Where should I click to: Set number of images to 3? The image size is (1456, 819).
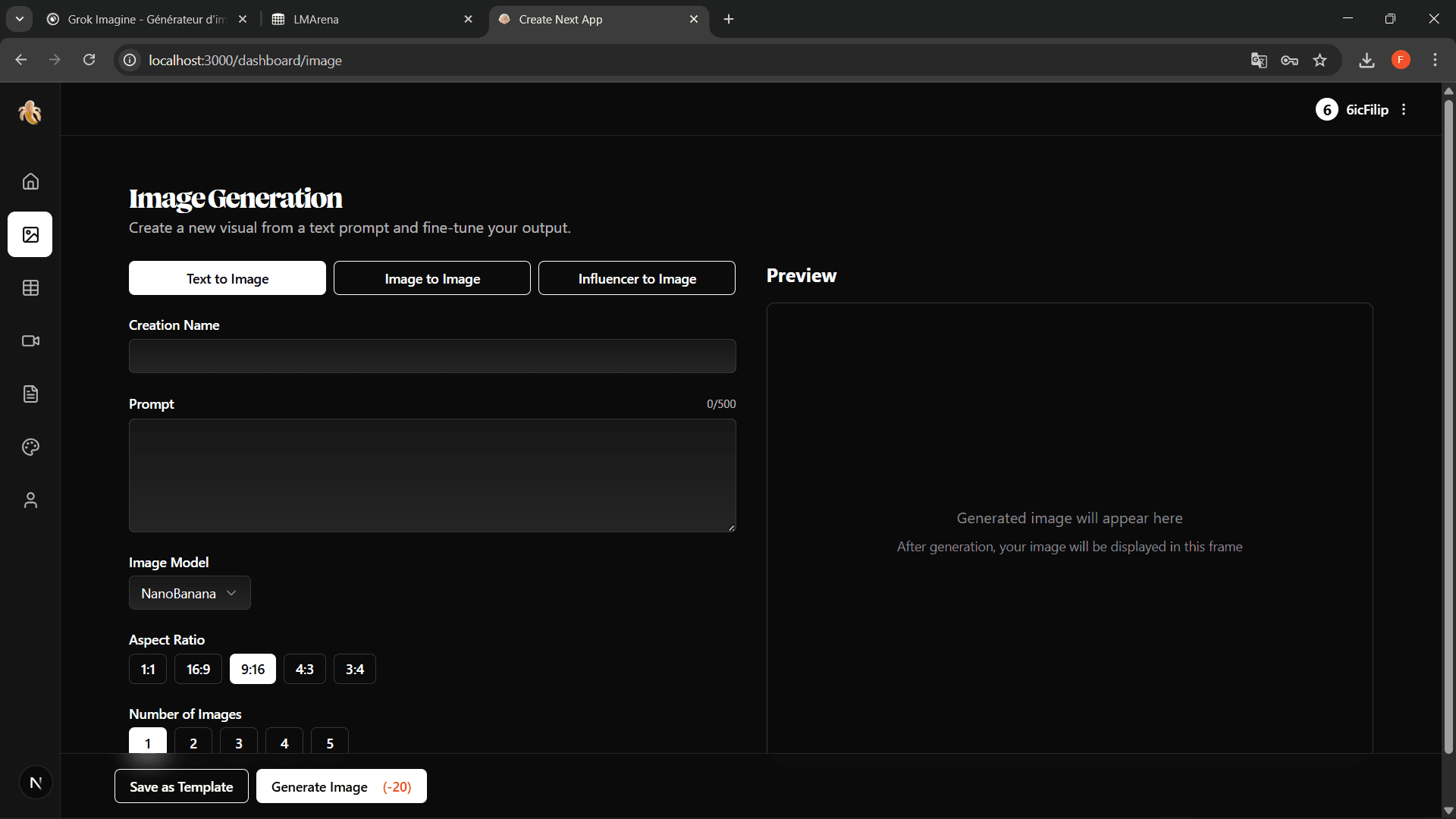[239, 742]
